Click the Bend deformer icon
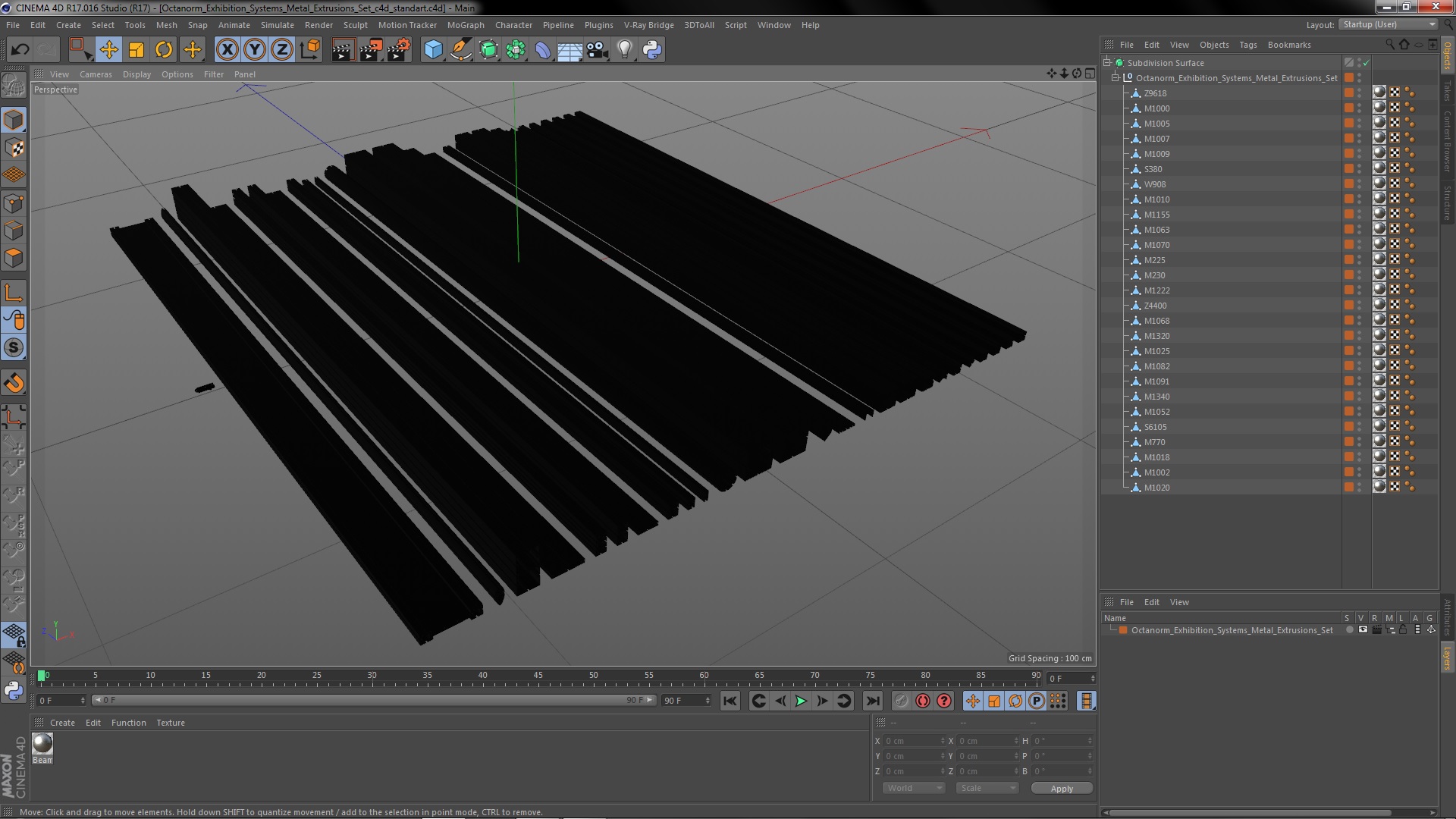Viewport: 1456px width, 819px height. point(543,50)
